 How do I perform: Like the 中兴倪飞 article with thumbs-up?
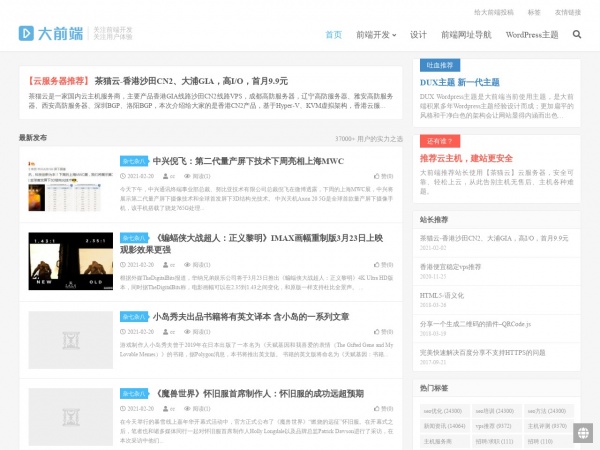click(383, 176)
